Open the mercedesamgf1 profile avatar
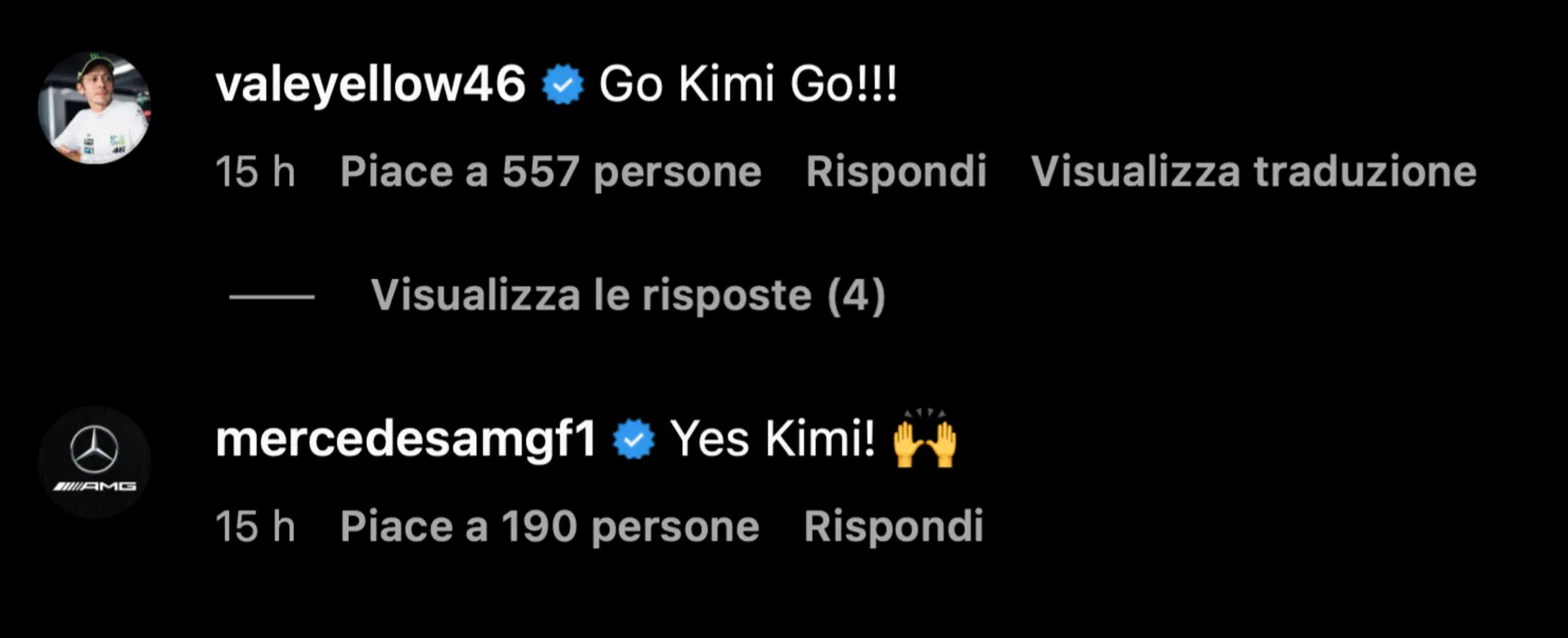This screenshot has height=638, width=1568. coord(94,462)
